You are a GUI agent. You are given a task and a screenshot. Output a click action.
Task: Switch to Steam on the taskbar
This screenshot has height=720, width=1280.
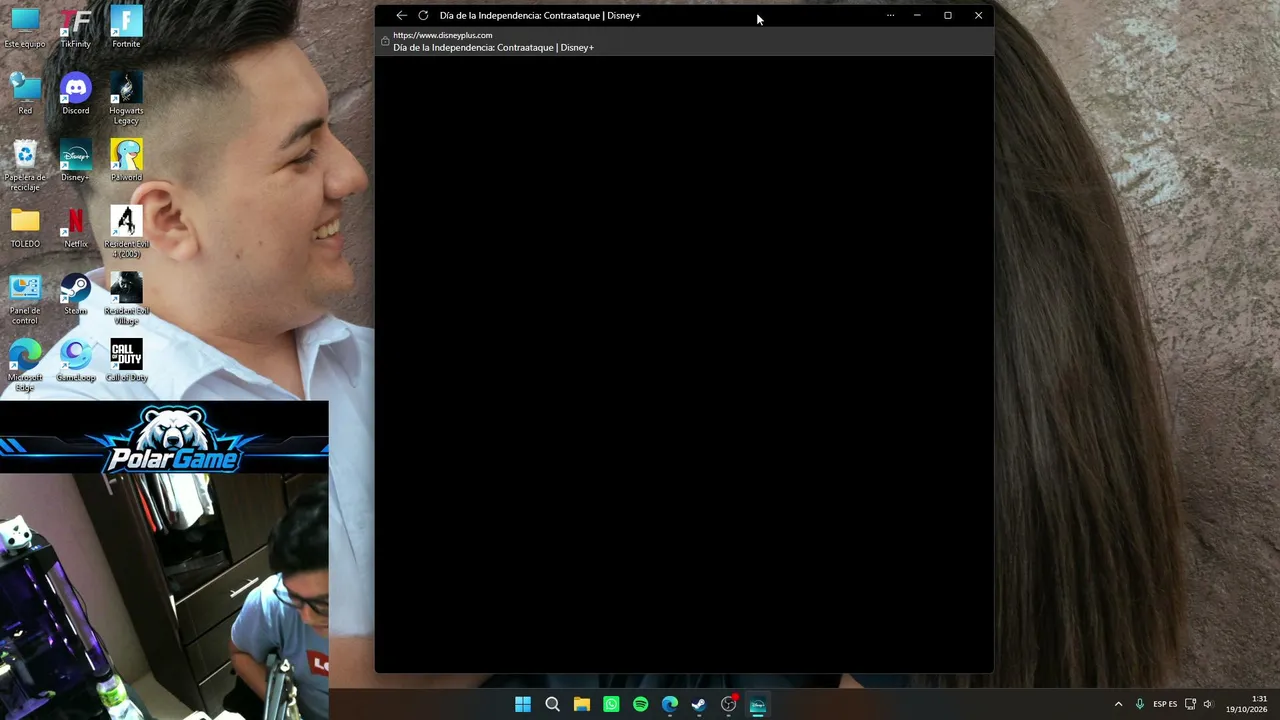click(x=699, y=705)
